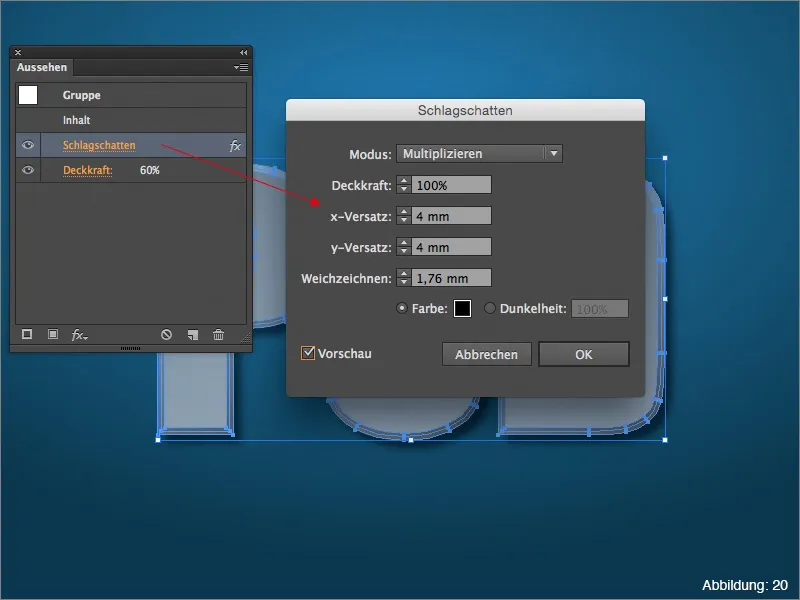Click the x-Versatz 4 mm field

(x=452, y=216)
